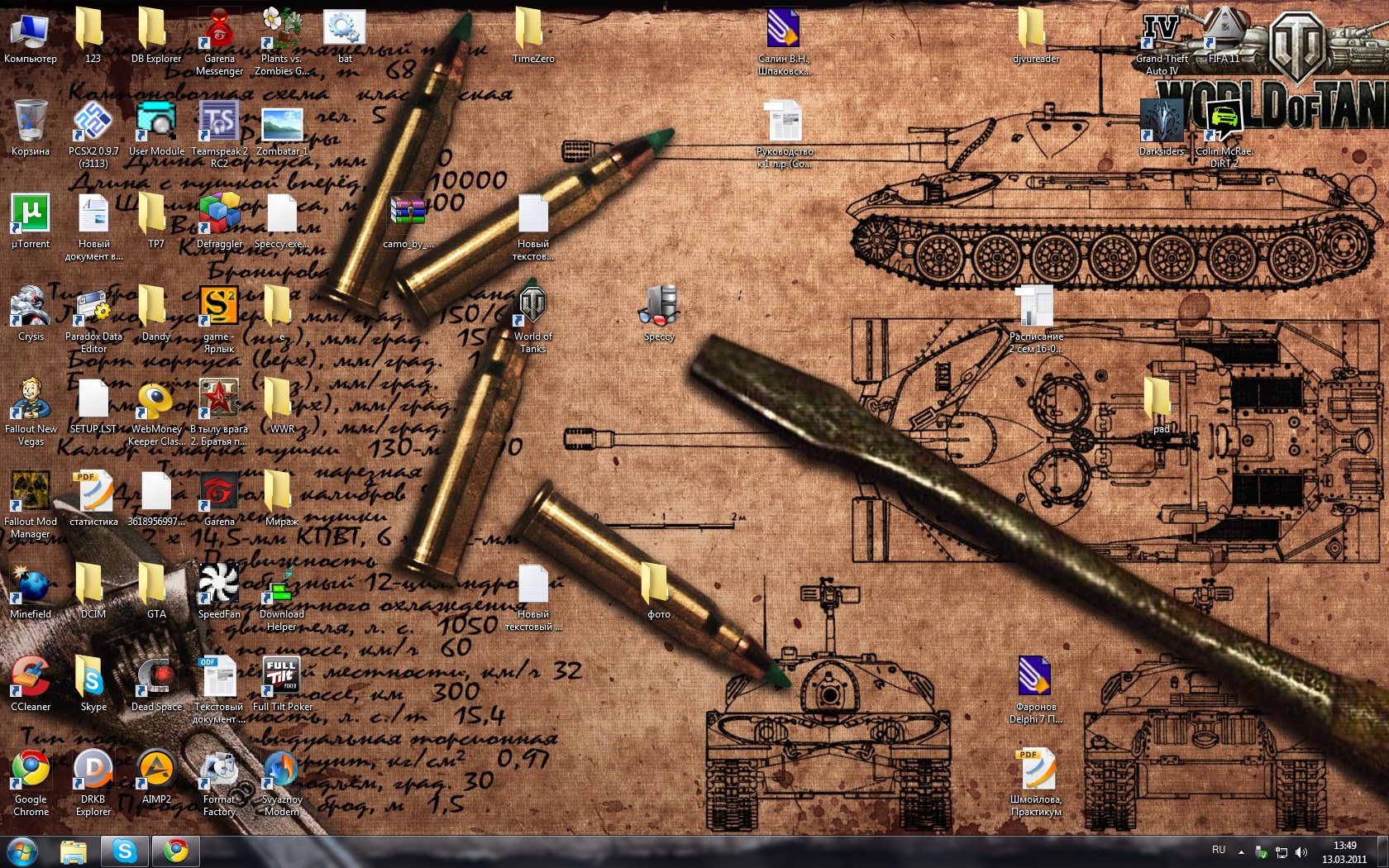Launch the AIMP2 desktop shortcut
This screenshot has width=1389, height=868.
[x=156, y=770]
